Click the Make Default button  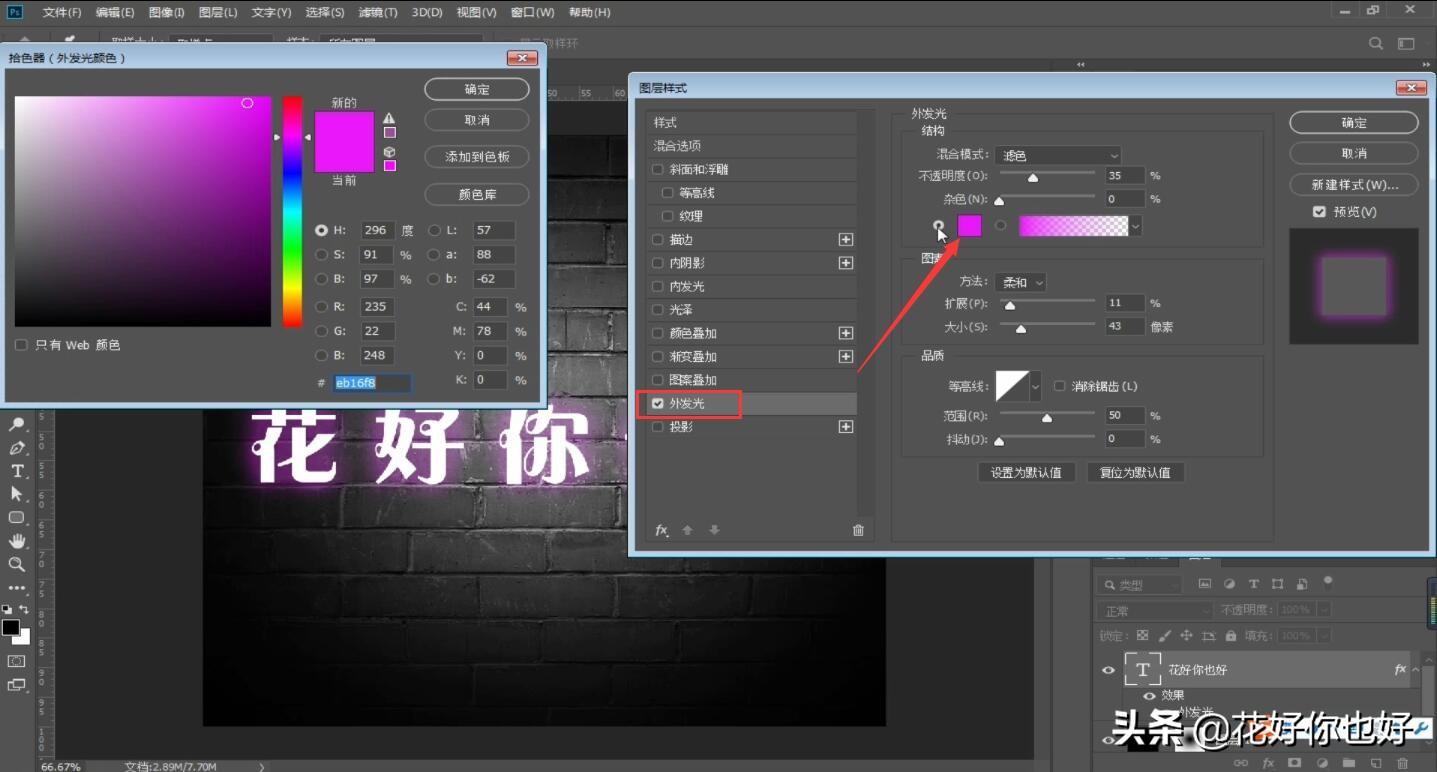[x=1026, y=473]
